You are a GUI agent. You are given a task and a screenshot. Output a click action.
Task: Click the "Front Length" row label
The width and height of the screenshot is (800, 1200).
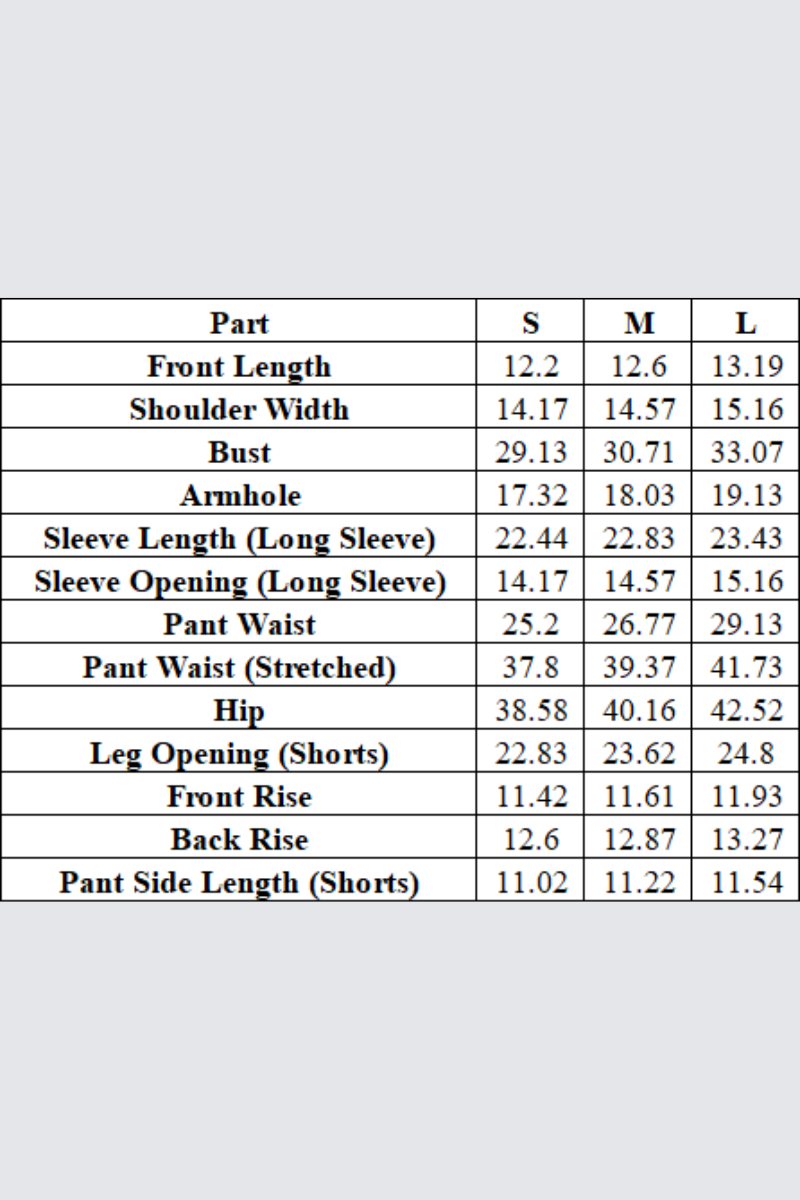pyautogui.click(x=239, y=366)
